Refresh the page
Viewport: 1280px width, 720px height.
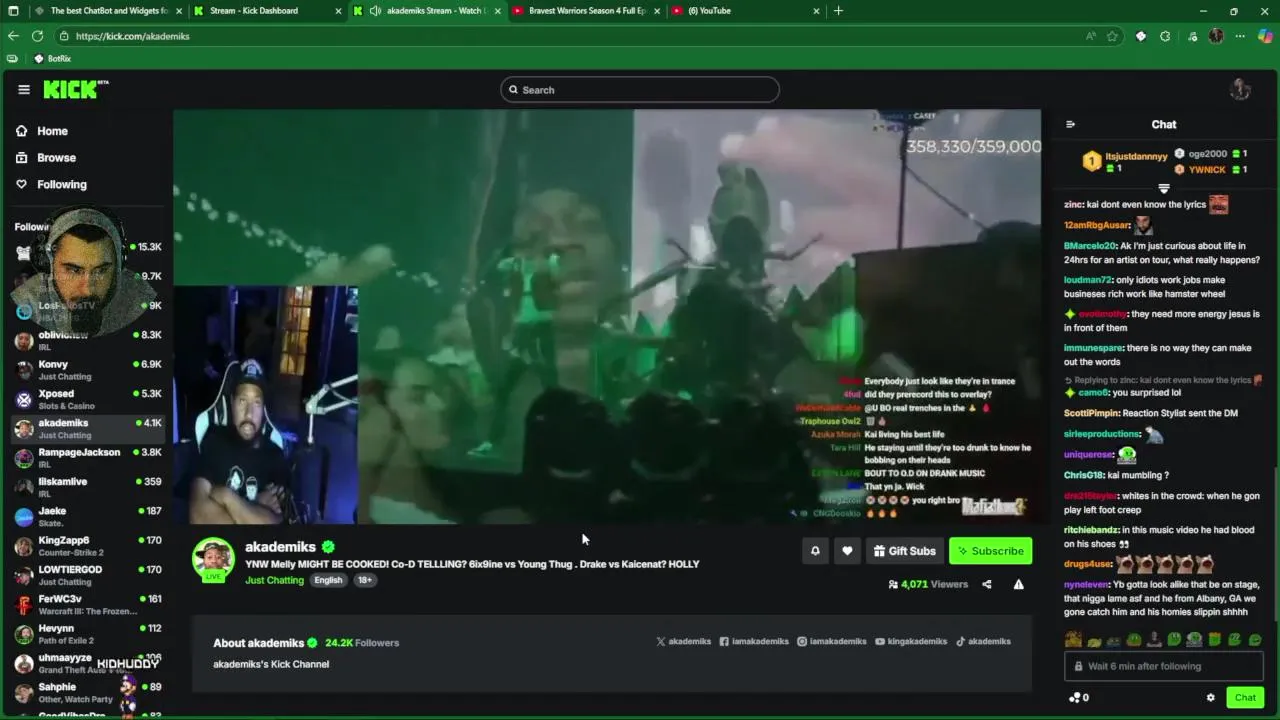coord(37,36)
